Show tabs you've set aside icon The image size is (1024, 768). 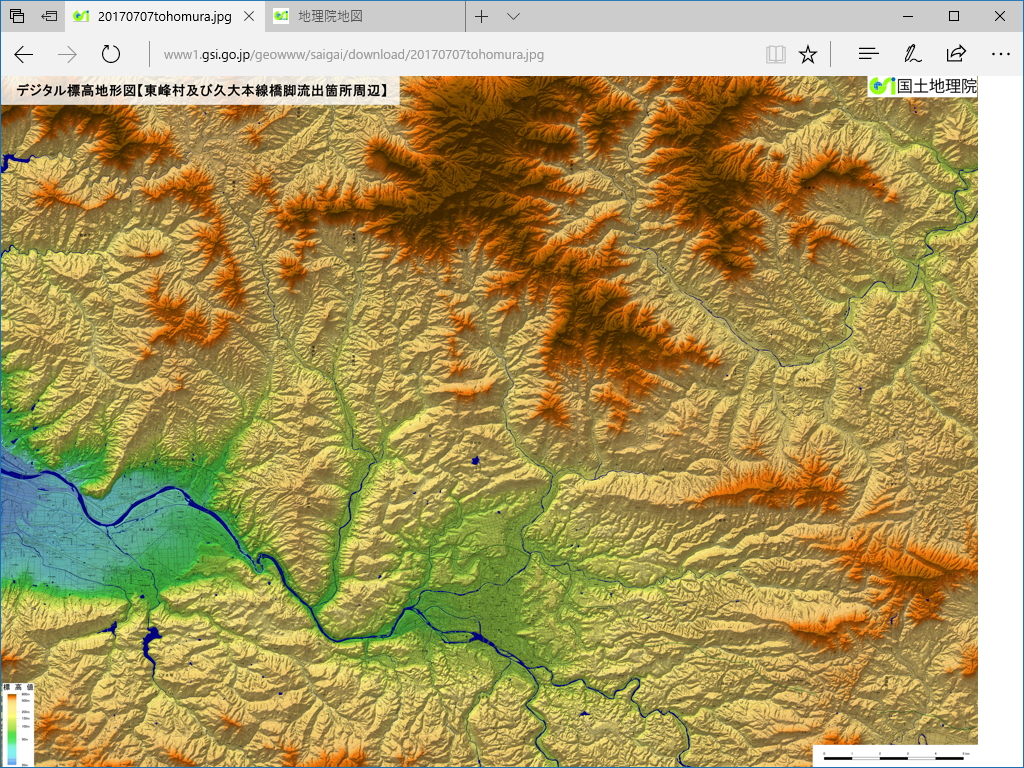17,16
